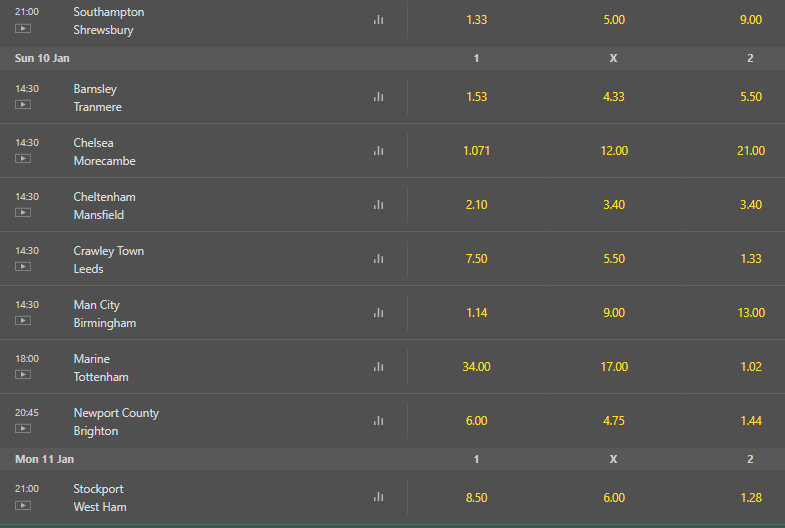Click live stream icon under Barnsley 14:30
This screenshot has width=785, height=528.
click(23, 105)
